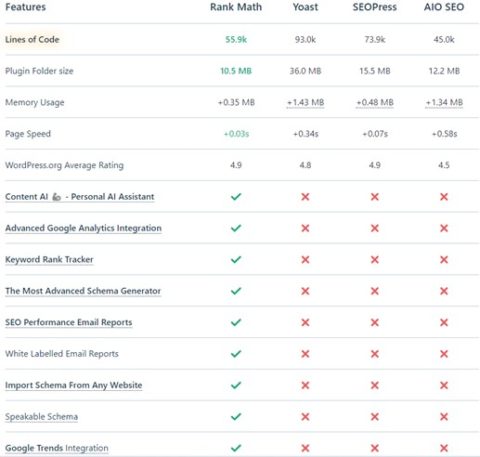Click AIO SEO cross for Google Trends Integration
This screenshot has width=480, height=457.
[444, 448]
